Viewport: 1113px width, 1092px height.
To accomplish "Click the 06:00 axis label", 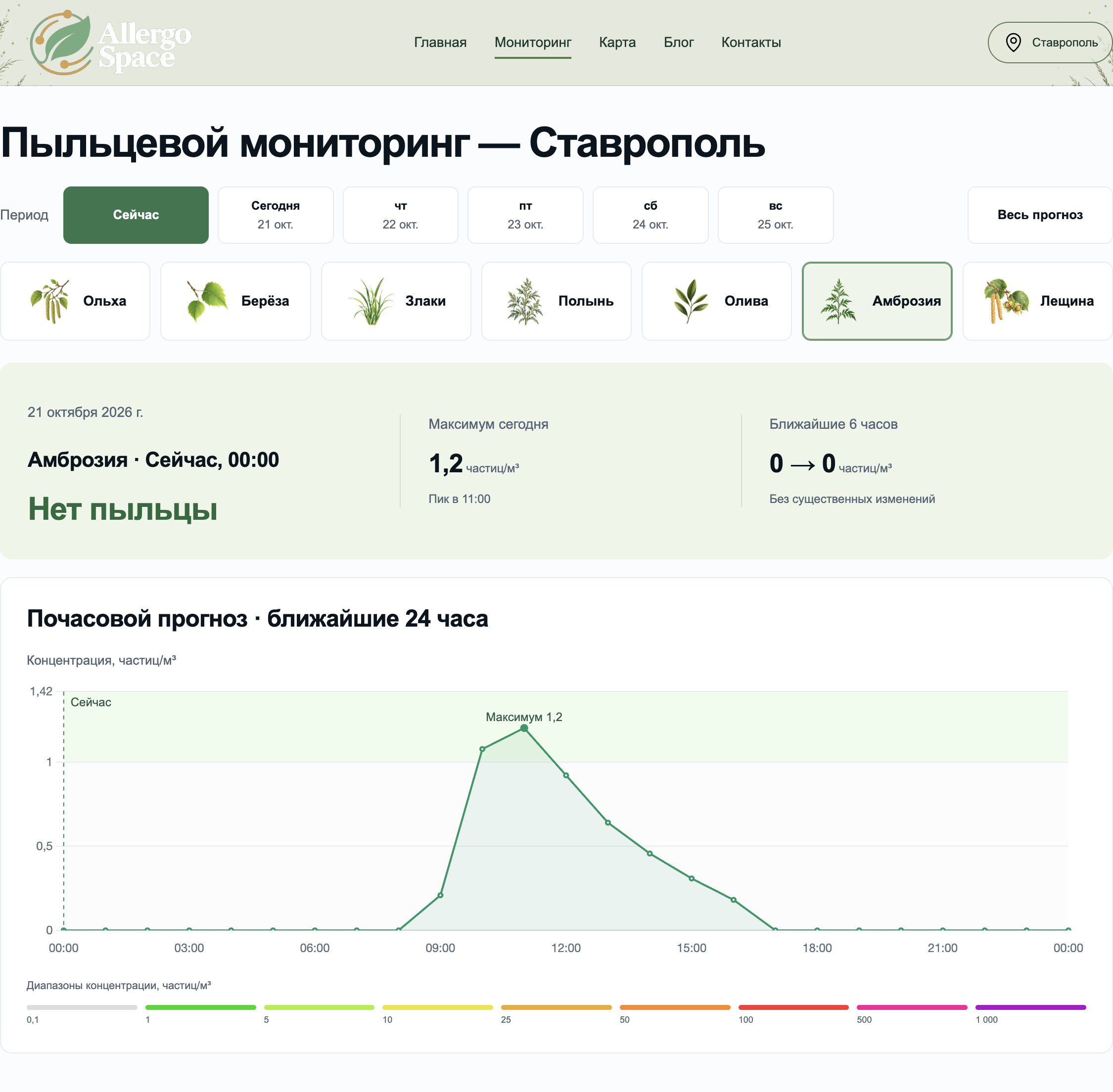I will pos(315,948).
